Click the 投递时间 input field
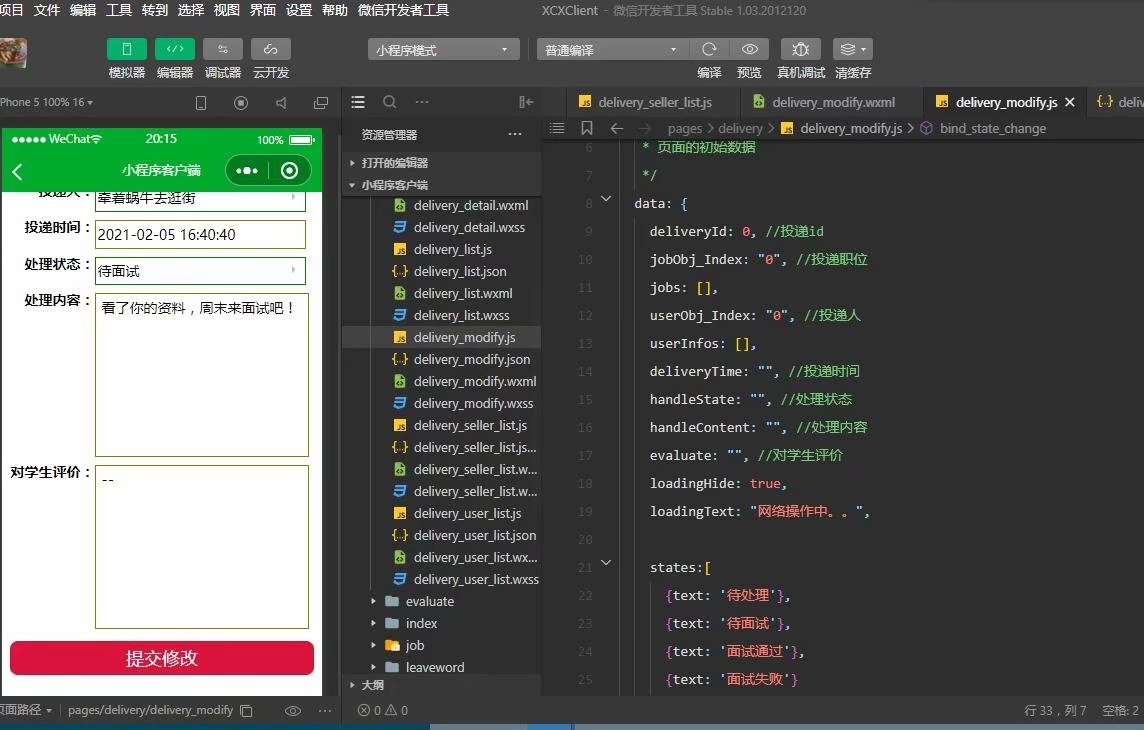Screen dimensions: 1144x730 click(x=200, y=235)
